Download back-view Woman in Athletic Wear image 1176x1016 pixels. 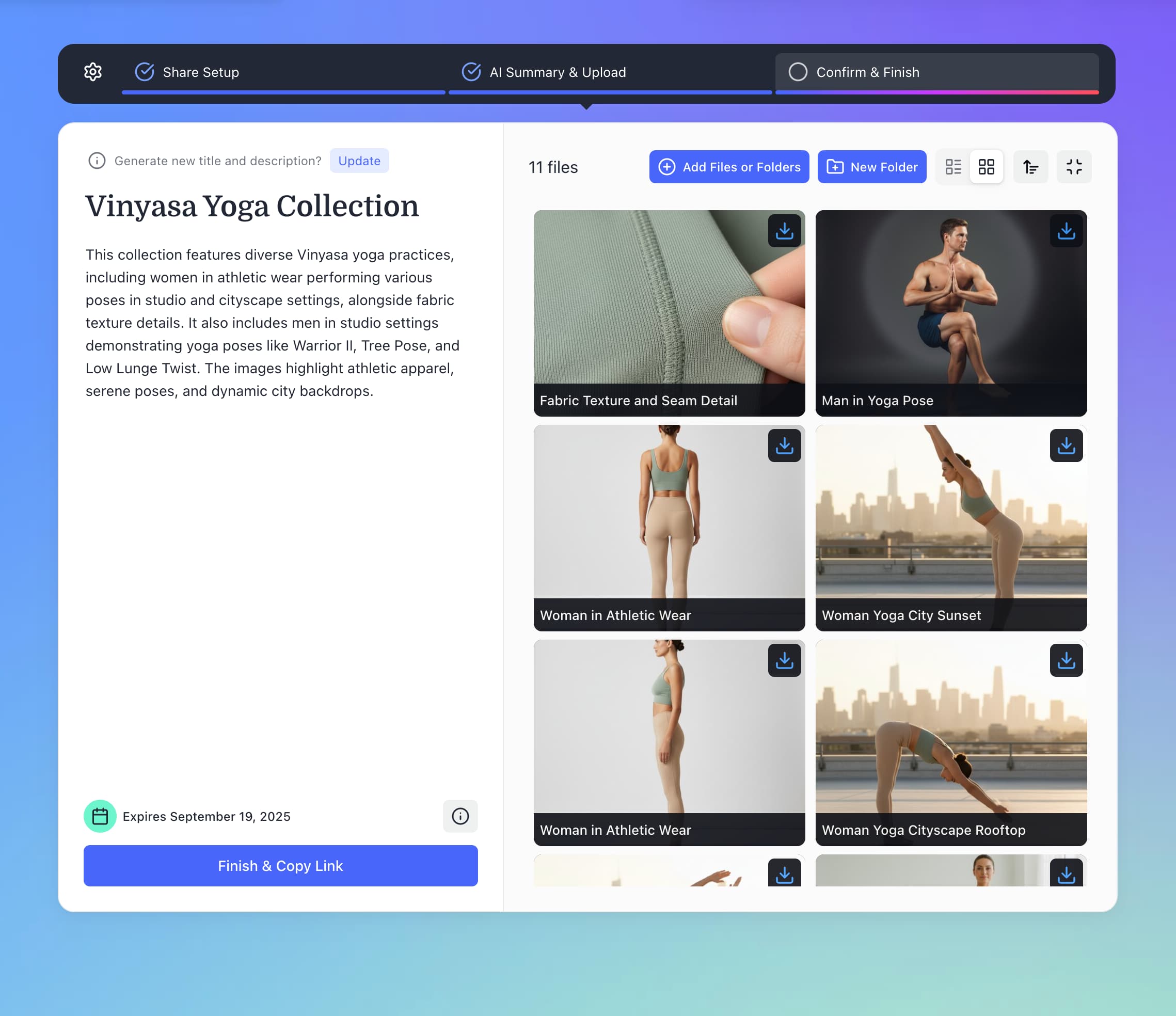[784, 446]
